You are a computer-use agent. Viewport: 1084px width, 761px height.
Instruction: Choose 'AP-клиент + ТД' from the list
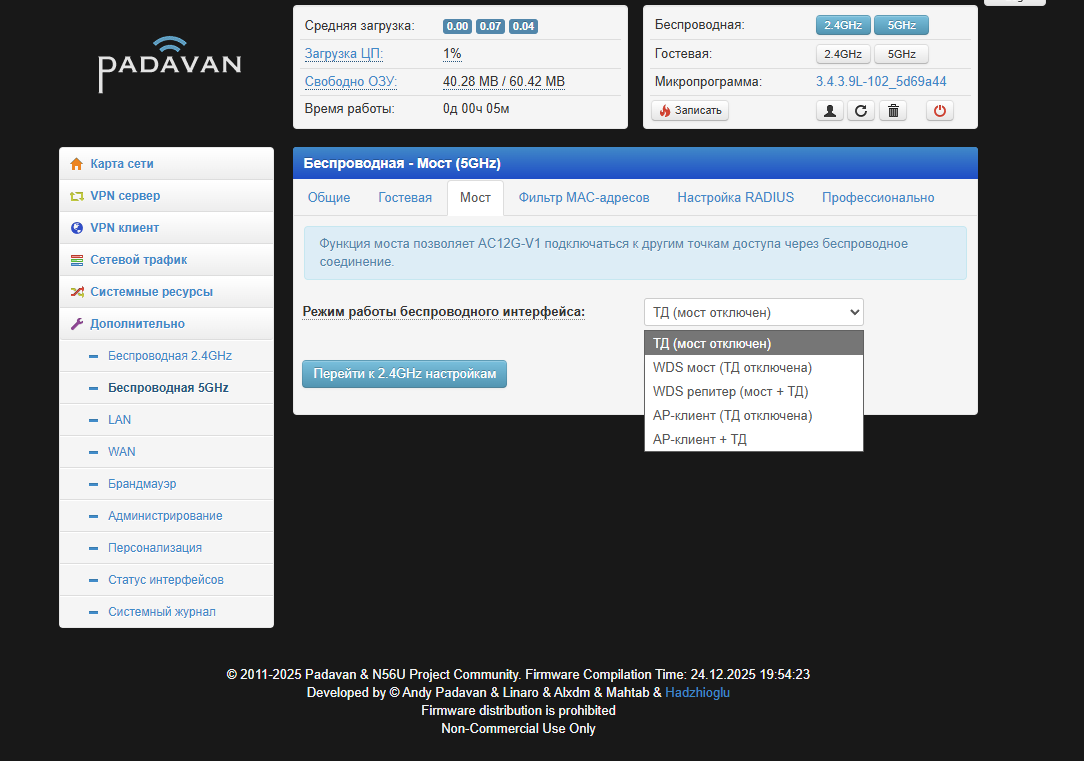point(700,439)
